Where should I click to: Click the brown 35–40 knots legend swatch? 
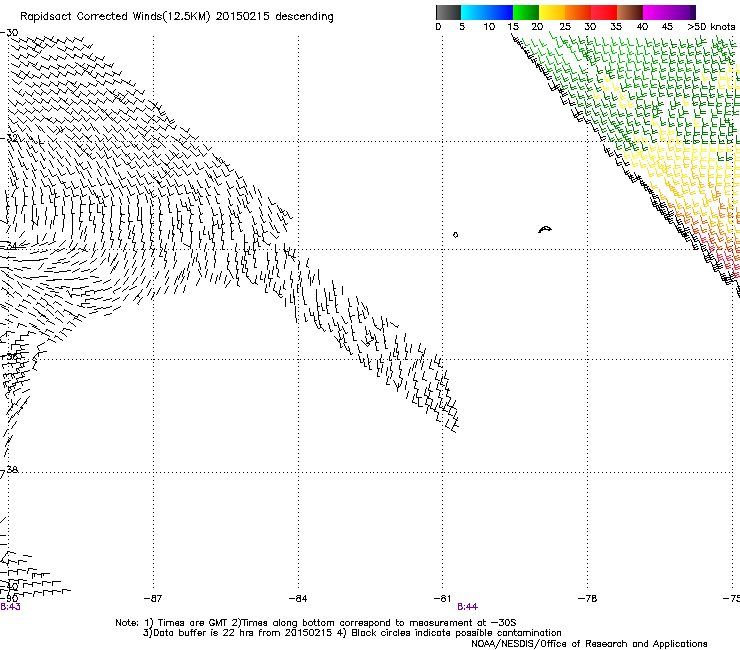(630, 12)
